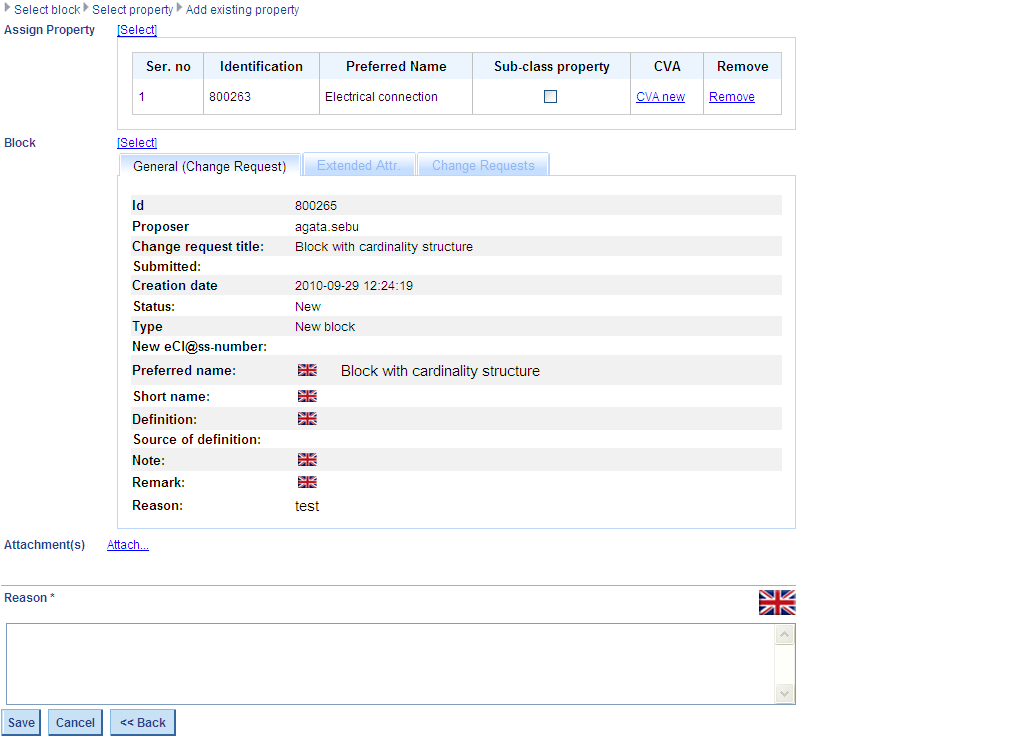Click the large UK flag above Reason box
The width and height of the screenshot is (1033, 741).
(x=776, y=602)
